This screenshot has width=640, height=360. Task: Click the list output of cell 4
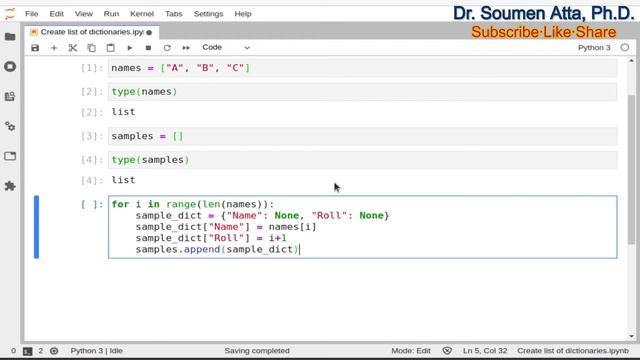[x=123, y=180]
